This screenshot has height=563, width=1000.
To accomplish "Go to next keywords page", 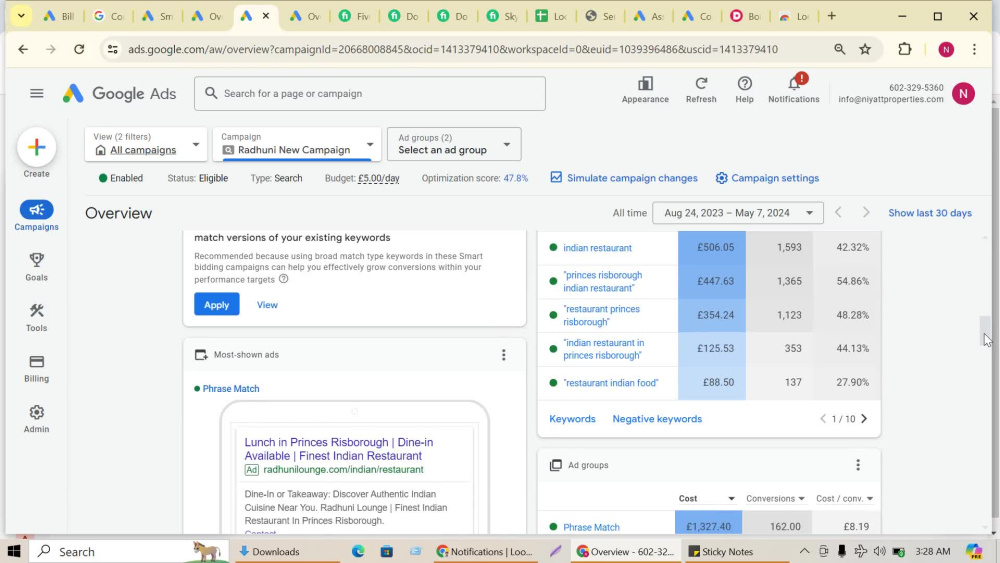I will (864, 419).
